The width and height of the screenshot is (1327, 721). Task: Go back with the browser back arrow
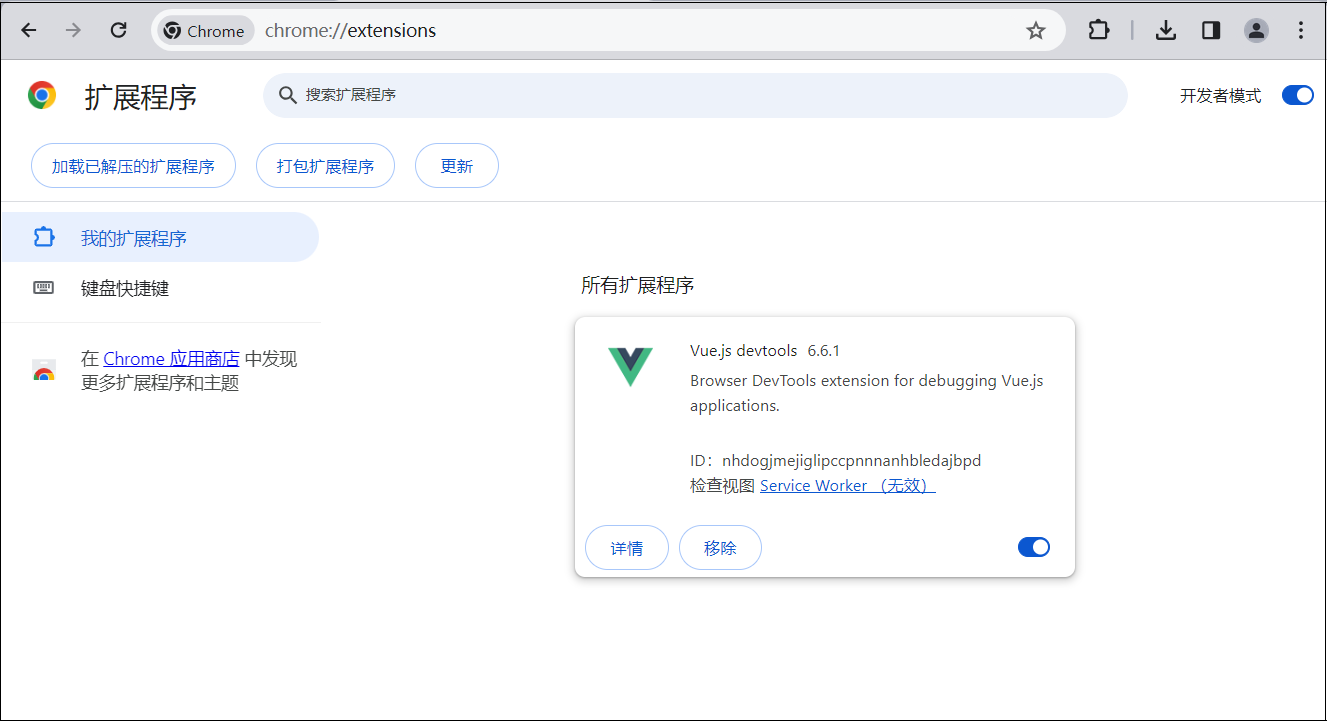29,30
